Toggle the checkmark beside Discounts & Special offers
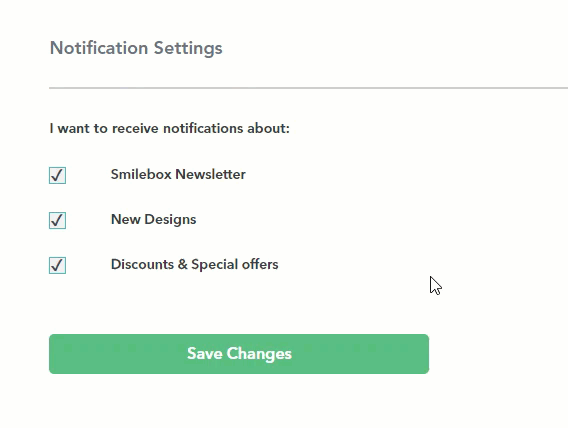Viewport: 568px width, 428px height. [x=57, y=265]
